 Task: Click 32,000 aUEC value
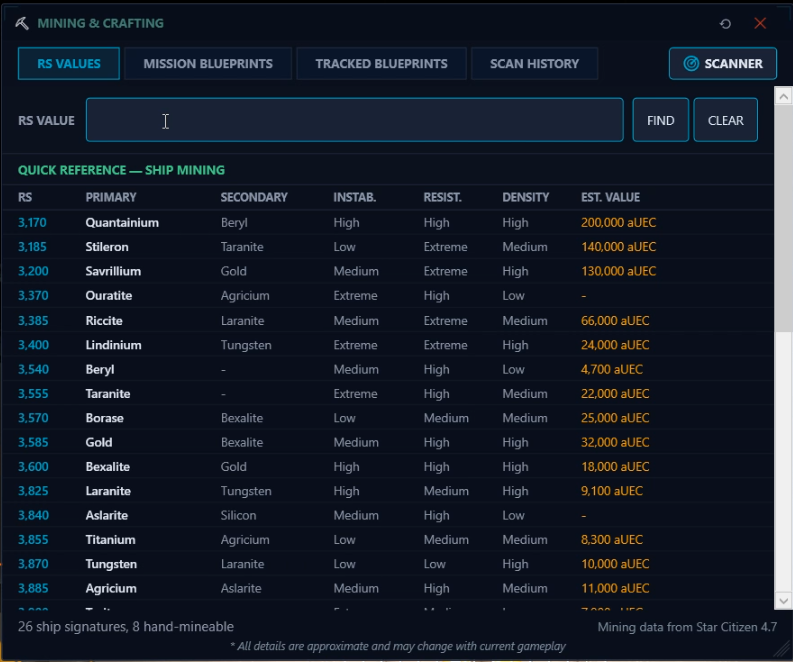(x=615, y=442)
